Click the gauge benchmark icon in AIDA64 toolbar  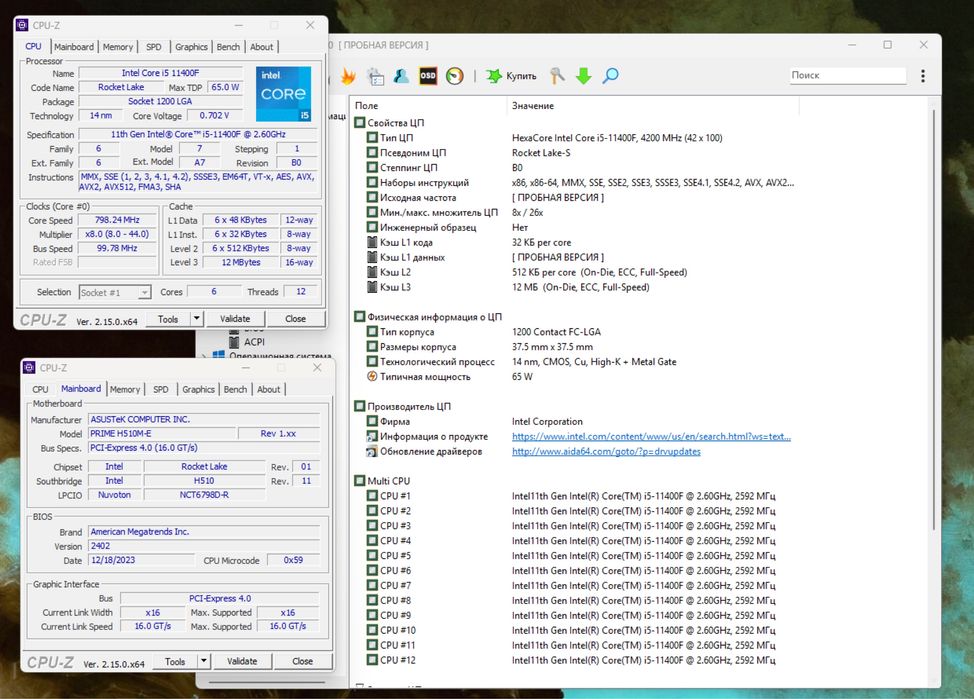(455, 76)
